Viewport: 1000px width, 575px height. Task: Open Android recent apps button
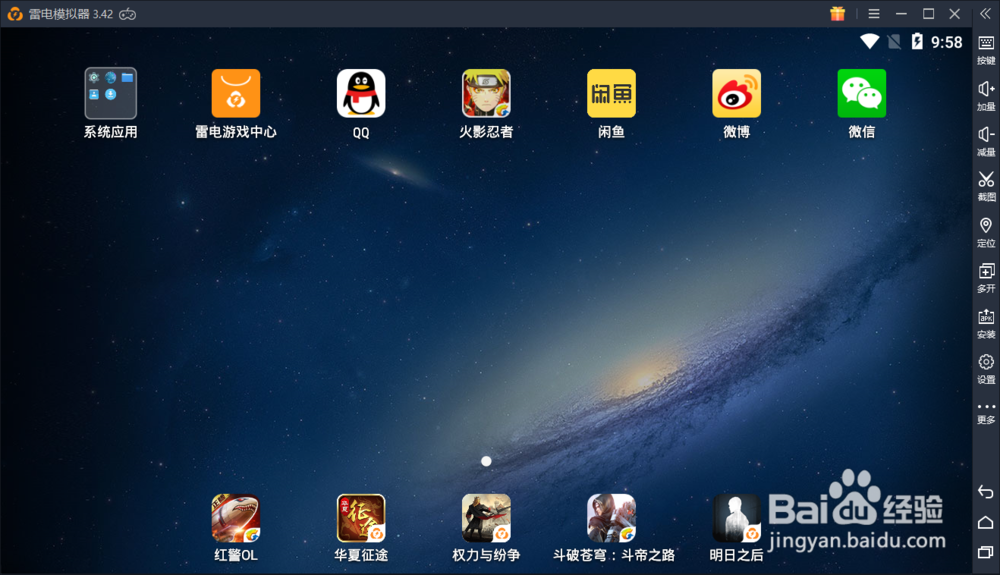tap(985, 552)
